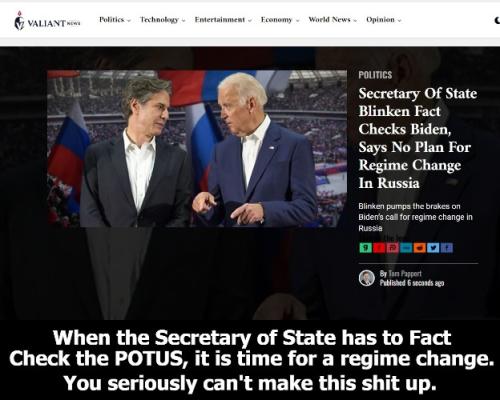
Task: Share article via green share icon
Action: pyautogui.click(x=366, y=248)
